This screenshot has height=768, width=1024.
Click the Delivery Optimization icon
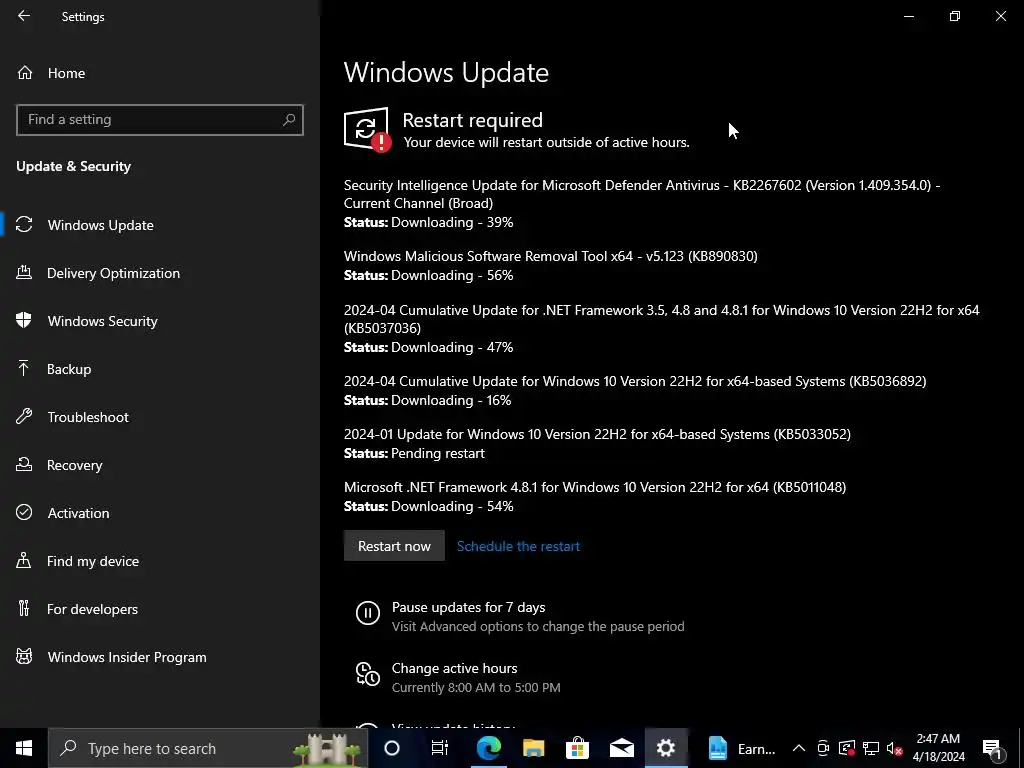point(24,272)
